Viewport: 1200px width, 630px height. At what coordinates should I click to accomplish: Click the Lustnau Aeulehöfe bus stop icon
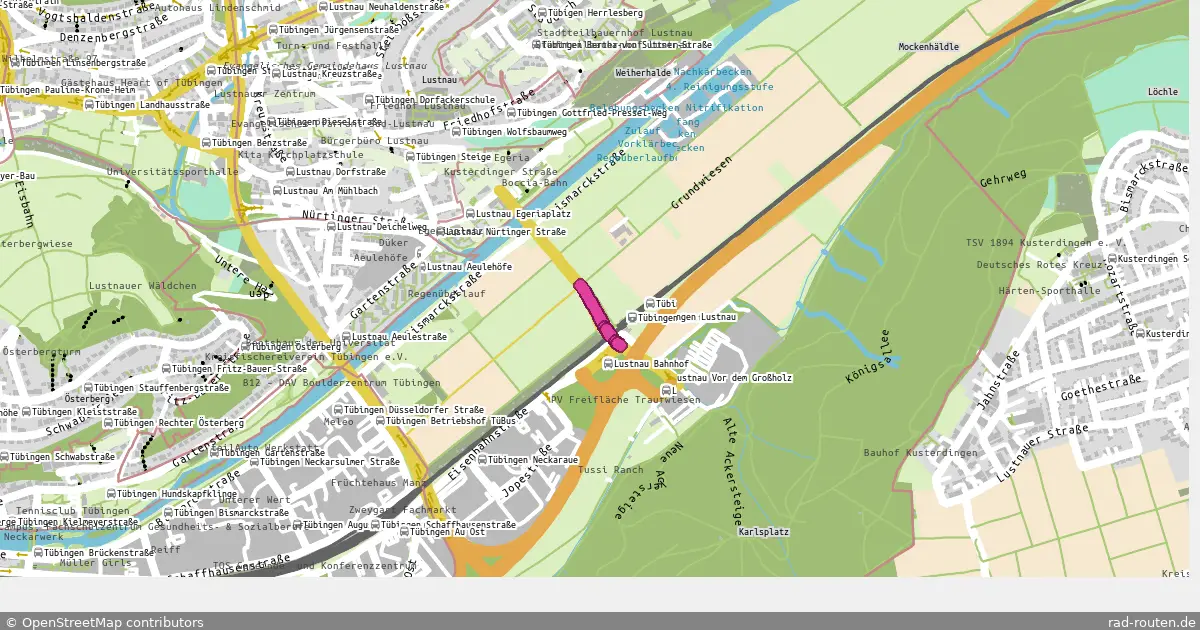click(x=421, y=267)
